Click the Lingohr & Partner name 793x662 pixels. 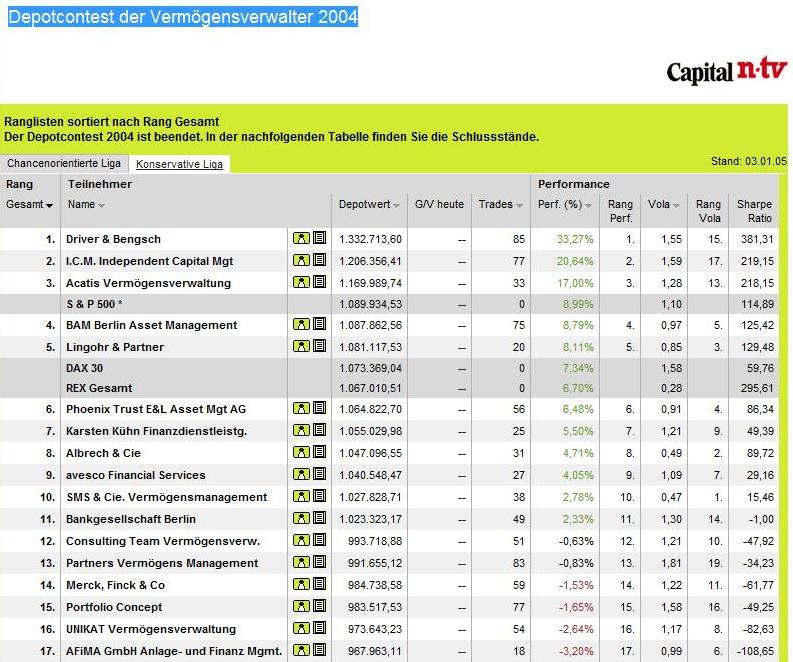coord(115,347)
